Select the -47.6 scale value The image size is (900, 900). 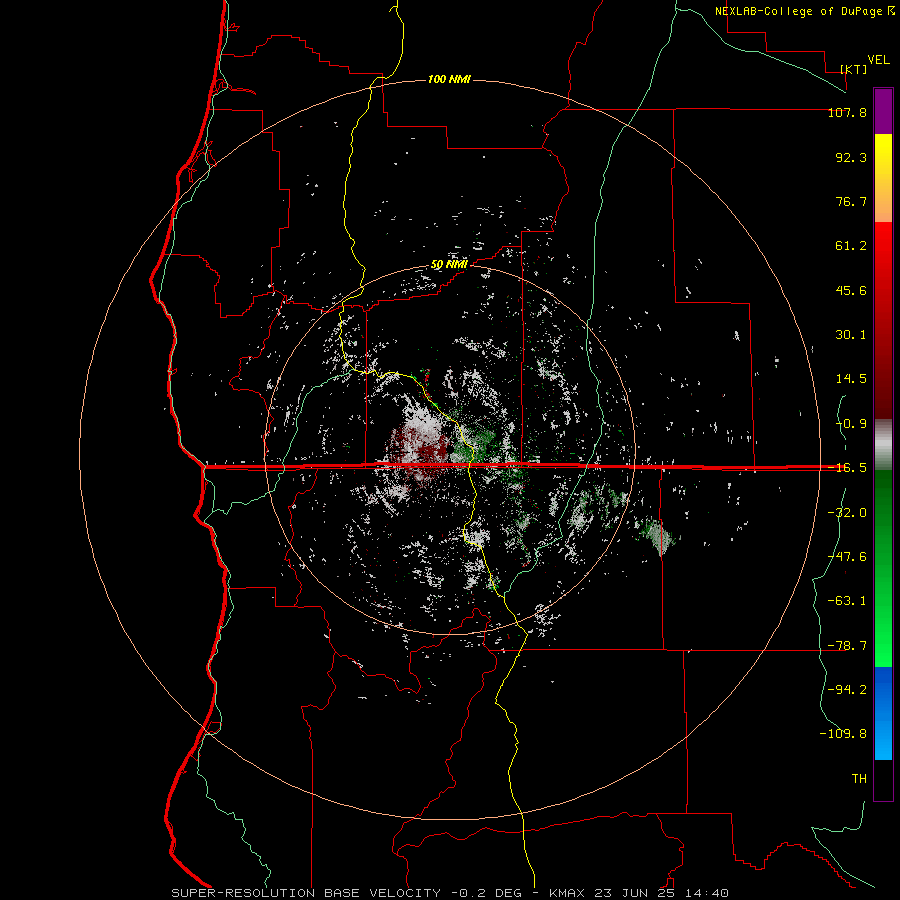coord(847,557)
